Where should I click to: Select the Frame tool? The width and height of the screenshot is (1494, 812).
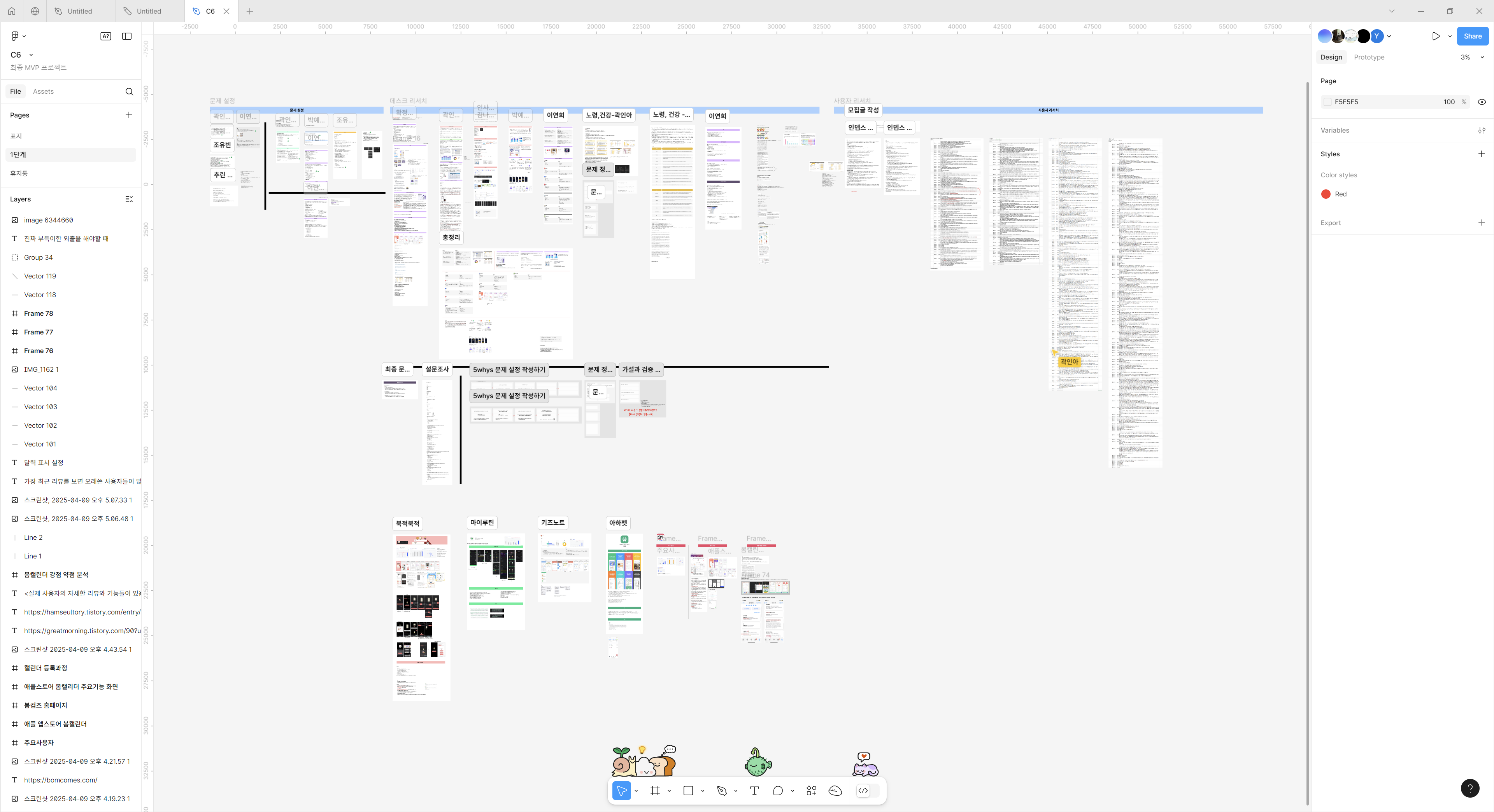(x=655, y=791)
